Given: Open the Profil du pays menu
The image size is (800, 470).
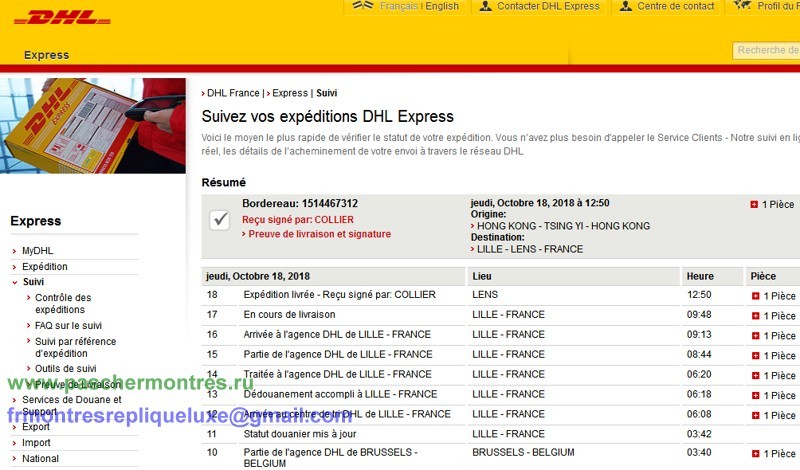Looking at the screenshot, I should pyautogui.click(x=778, y=6).
